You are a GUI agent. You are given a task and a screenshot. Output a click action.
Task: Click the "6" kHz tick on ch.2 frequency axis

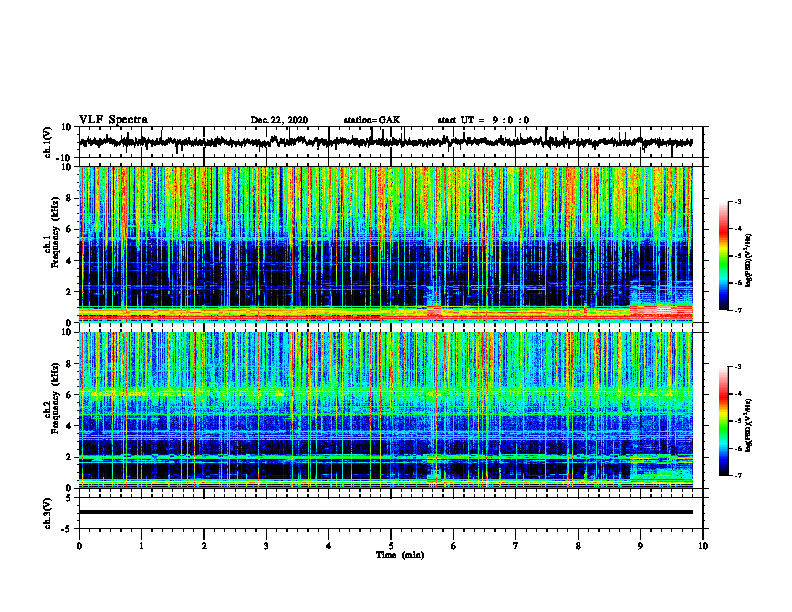click(69, 395)
